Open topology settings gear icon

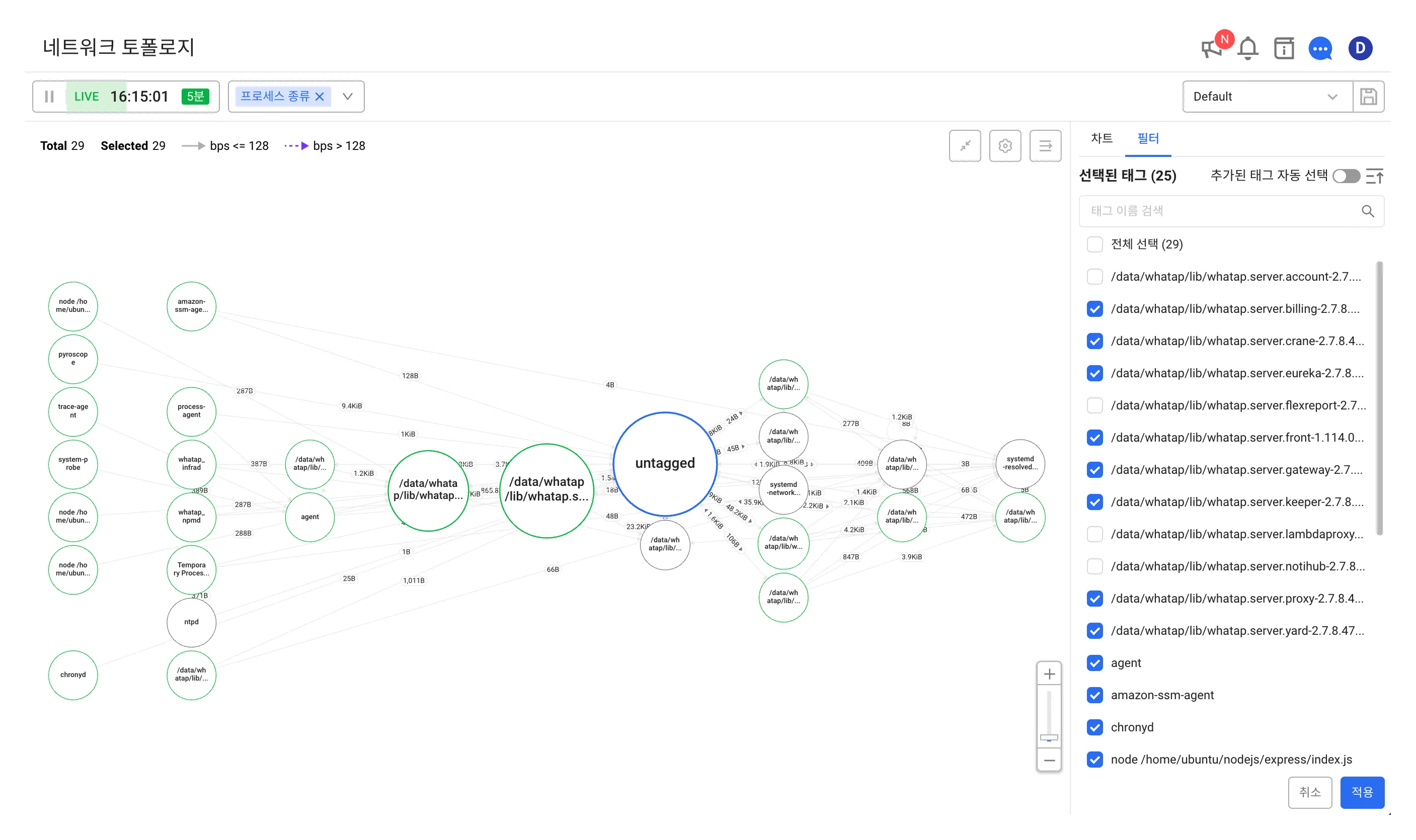pos(1005,146)
